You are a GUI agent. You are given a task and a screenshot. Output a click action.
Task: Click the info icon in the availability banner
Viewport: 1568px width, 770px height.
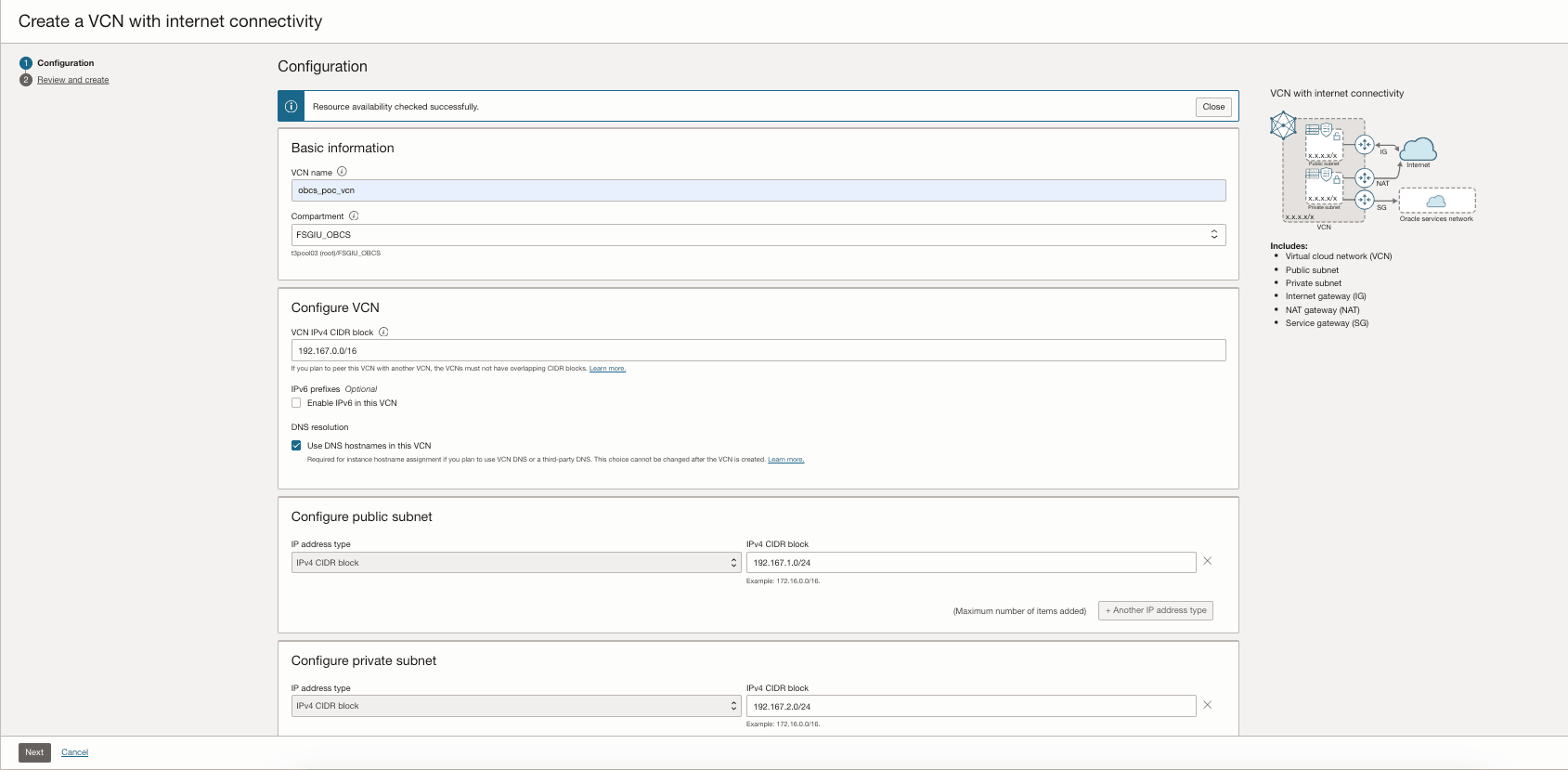coord(291,107)
